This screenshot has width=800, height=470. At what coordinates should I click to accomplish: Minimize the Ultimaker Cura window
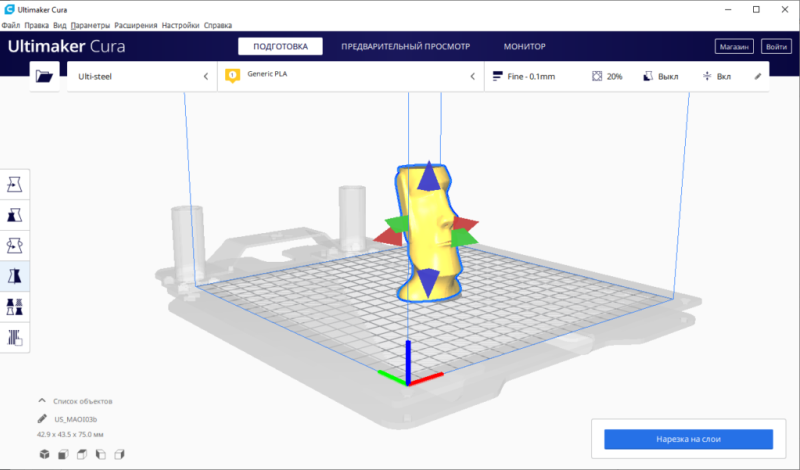728,10
